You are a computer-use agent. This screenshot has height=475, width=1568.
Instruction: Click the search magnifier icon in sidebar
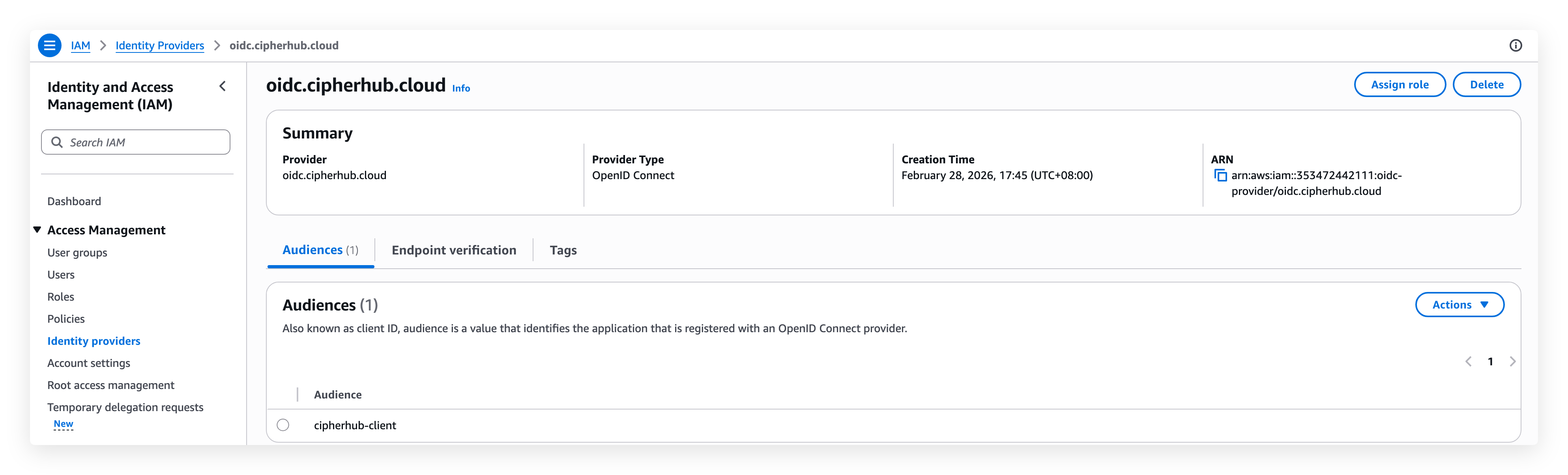click(57, 142)
